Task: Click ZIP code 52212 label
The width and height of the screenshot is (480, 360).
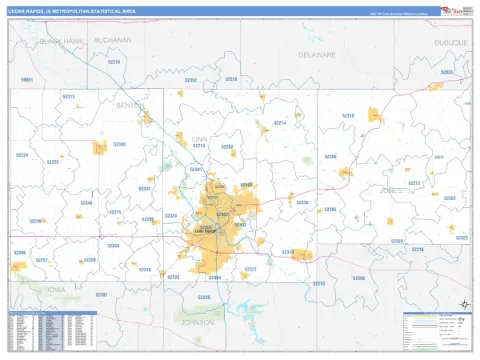Action: point(414,183)
